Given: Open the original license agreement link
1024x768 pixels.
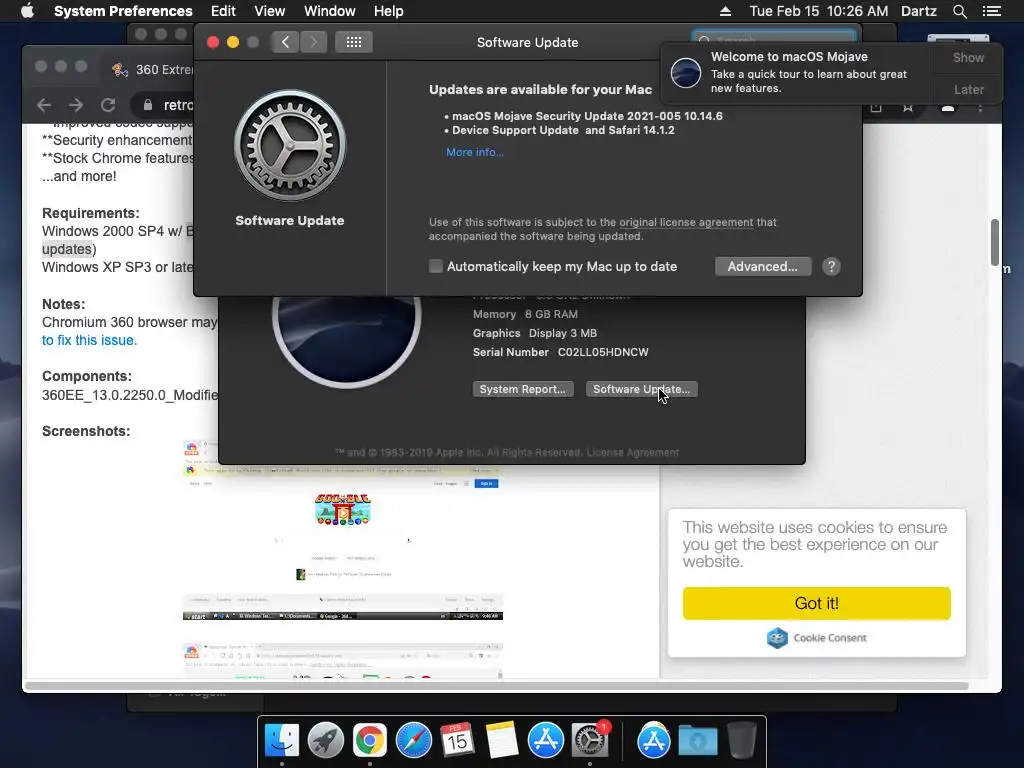Looking at the screenshot, I should [x=686, y=222].
